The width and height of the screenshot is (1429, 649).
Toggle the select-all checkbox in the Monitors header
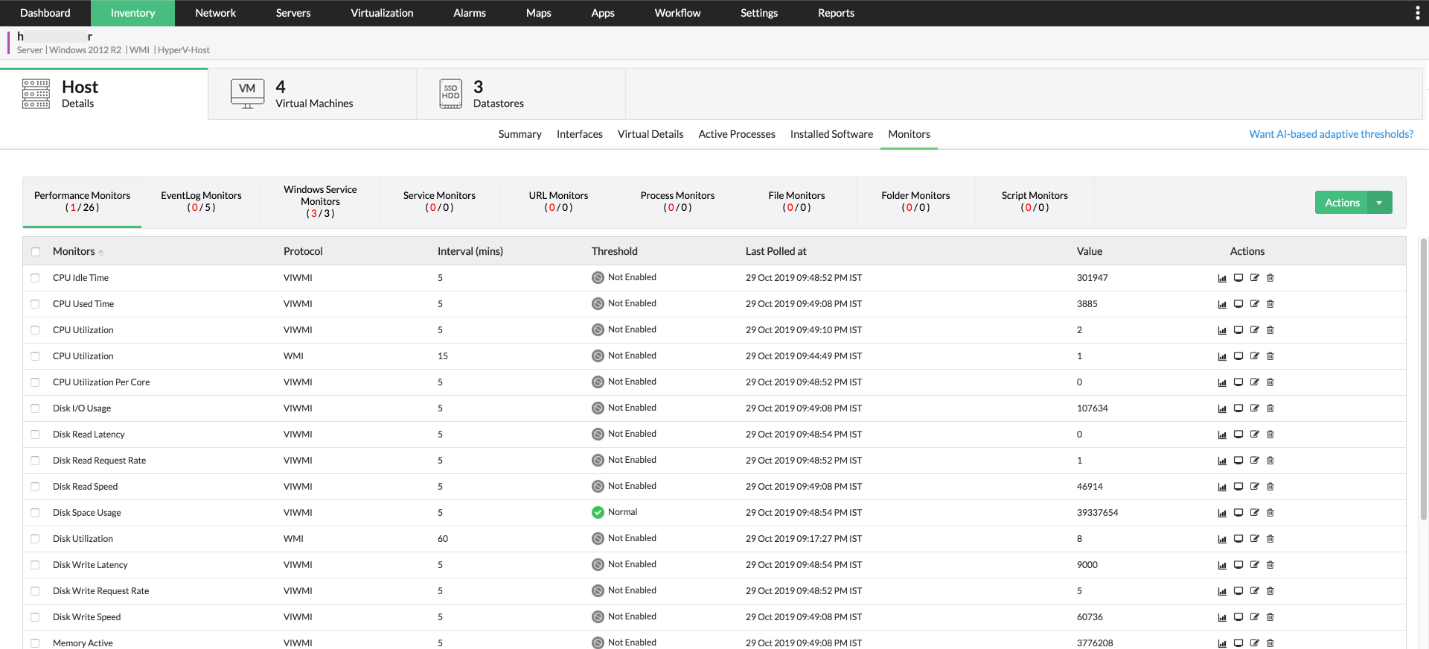pos(36,252)
